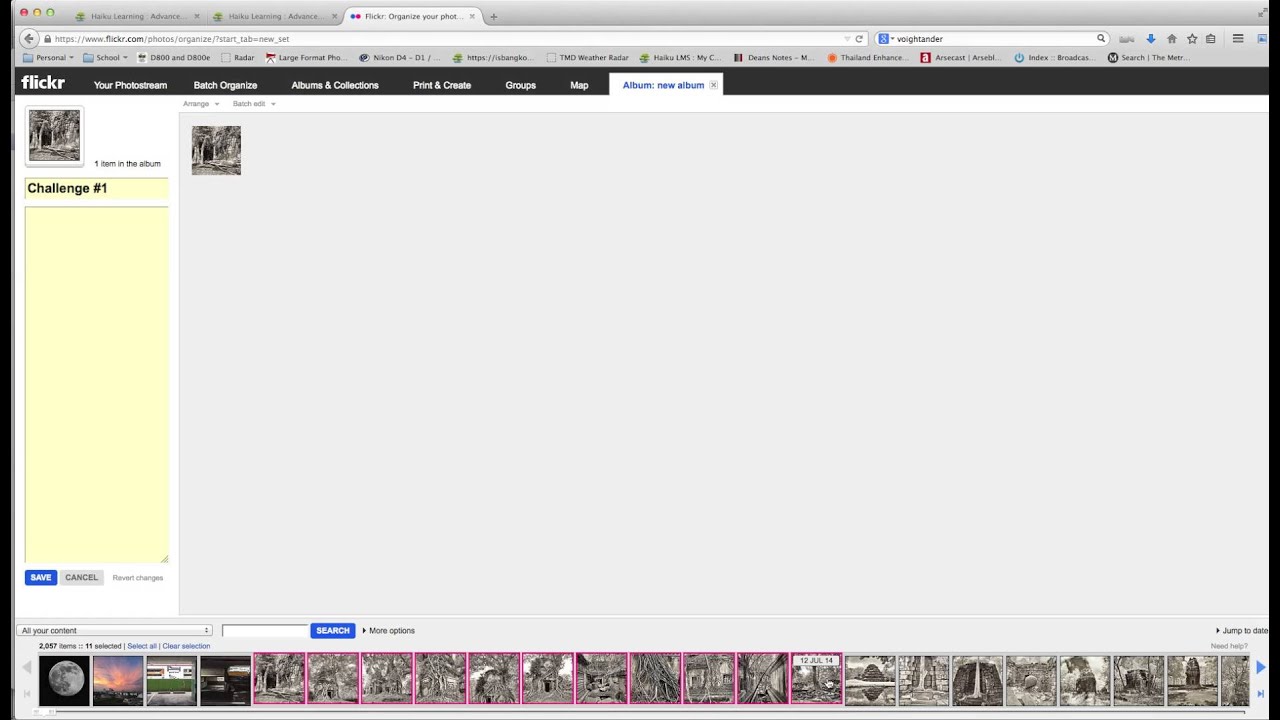Click CANCEL button
The height and width of the screenshot is (720, 1280).
tap(81, 578)
